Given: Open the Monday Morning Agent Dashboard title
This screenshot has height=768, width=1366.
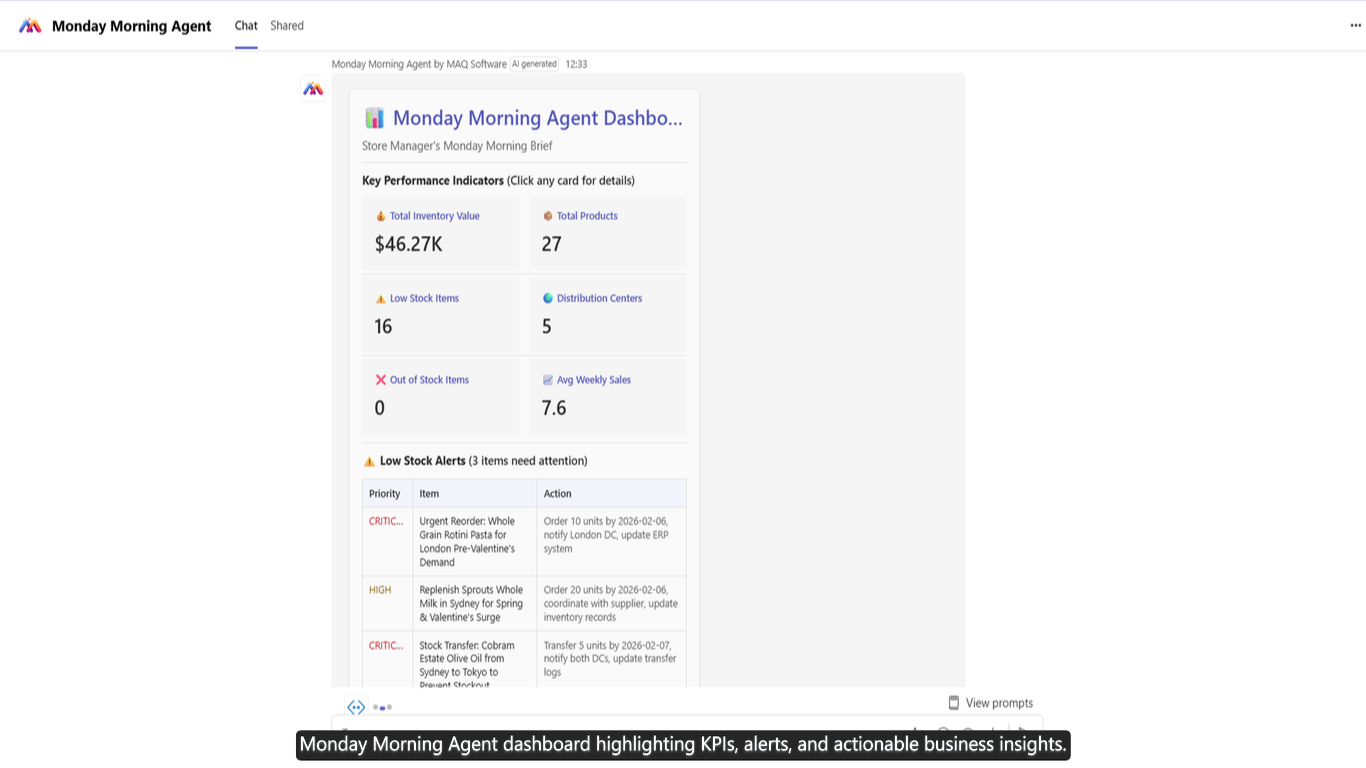Looking at the screenshot, I should point(538,118).
